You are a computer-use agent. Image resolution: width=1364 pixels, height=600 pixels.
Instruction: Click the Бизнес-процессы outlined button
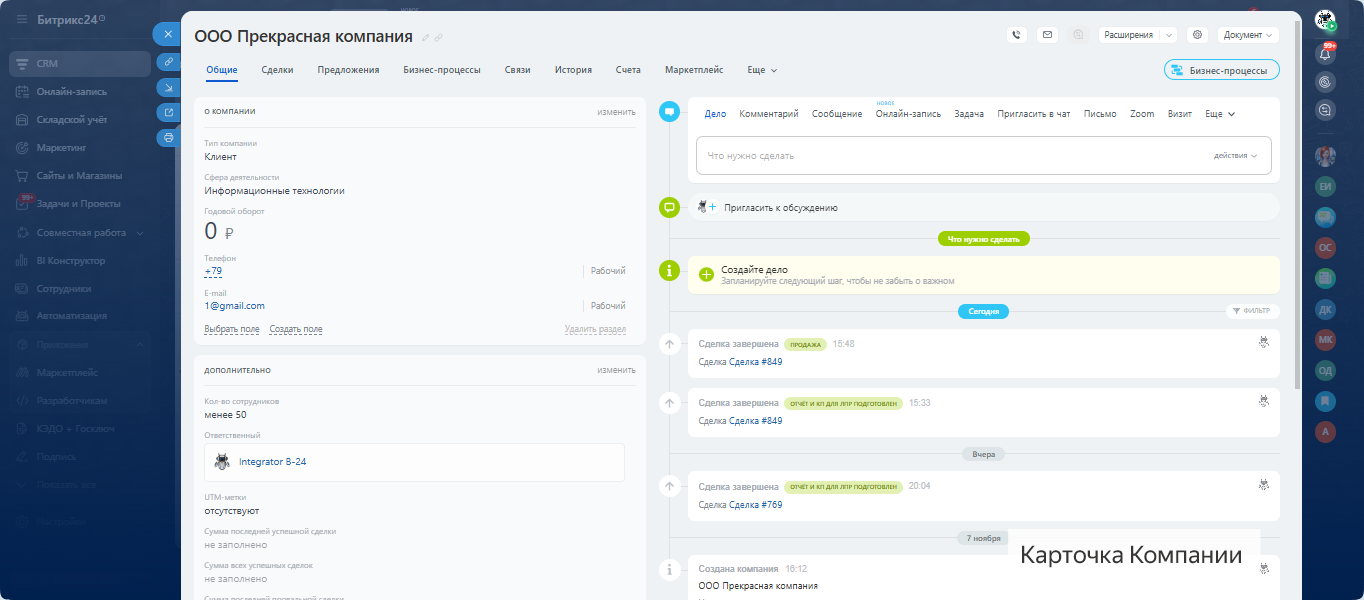[1221, 70]
